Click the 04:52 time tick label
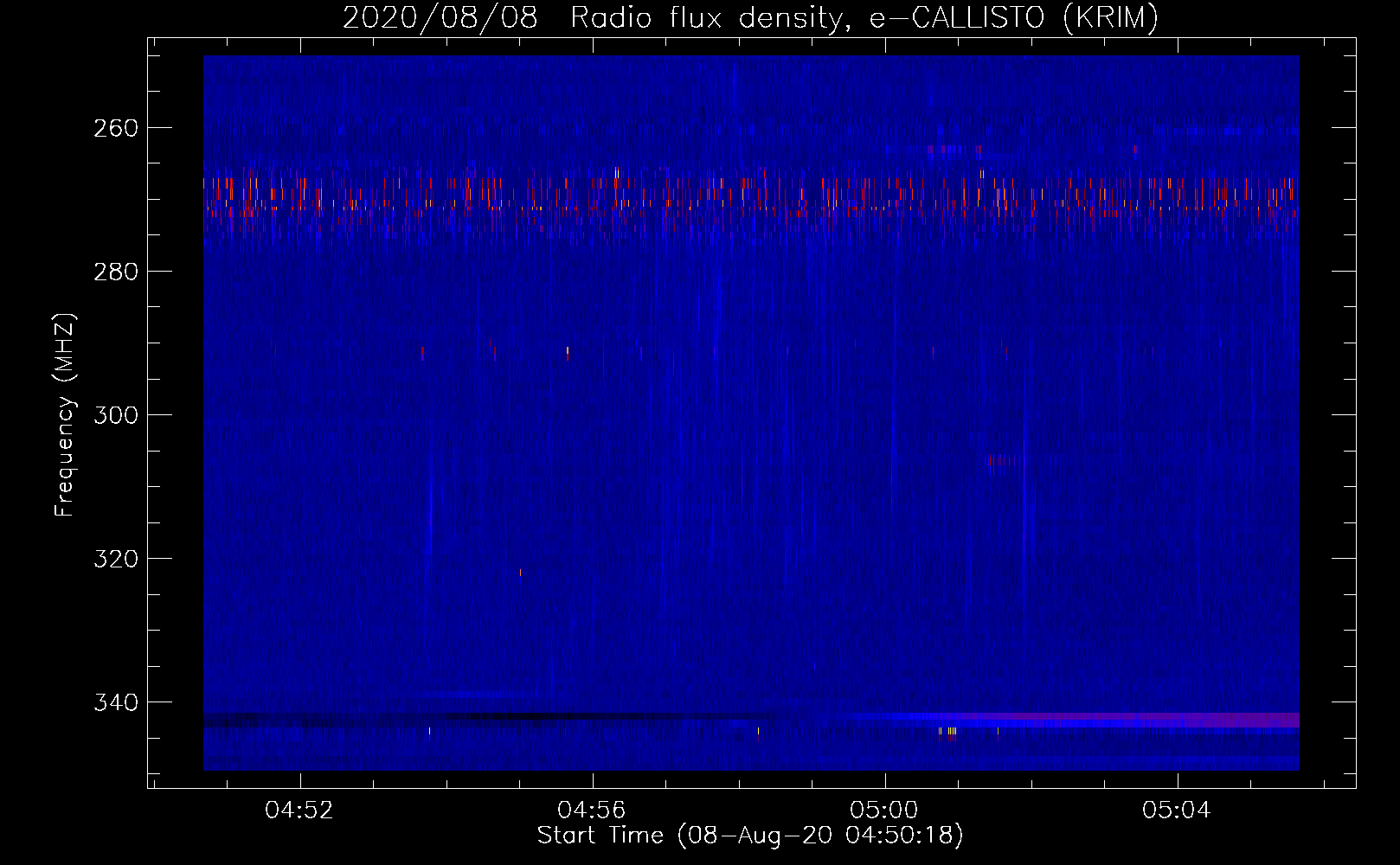 [x=299, y=811]
